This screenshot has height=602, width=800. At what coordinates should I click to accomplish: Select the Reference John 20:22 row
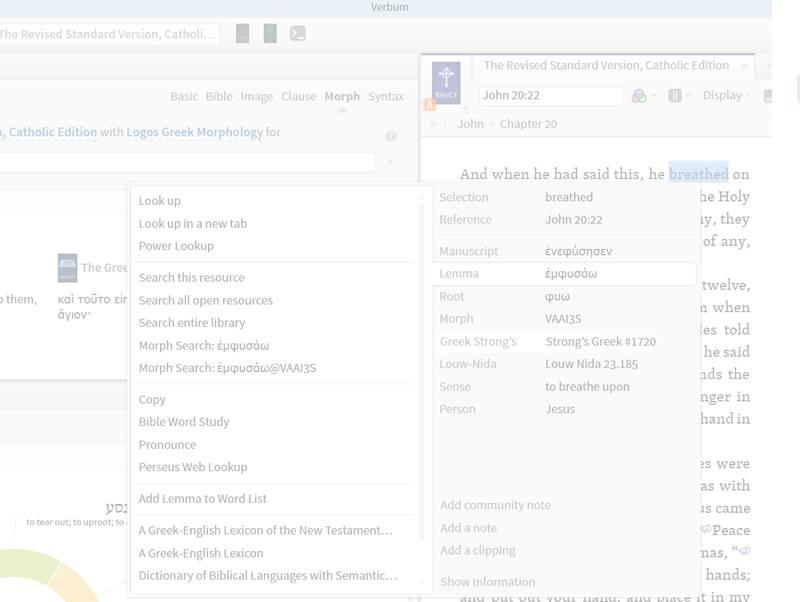coord(565,220)
